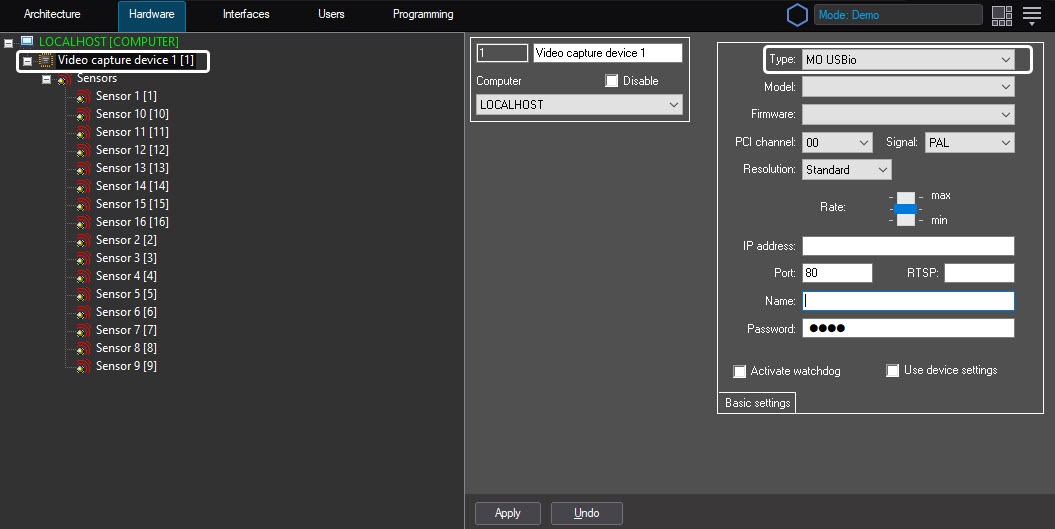Click the Password input field

click(x=908, y=328)
